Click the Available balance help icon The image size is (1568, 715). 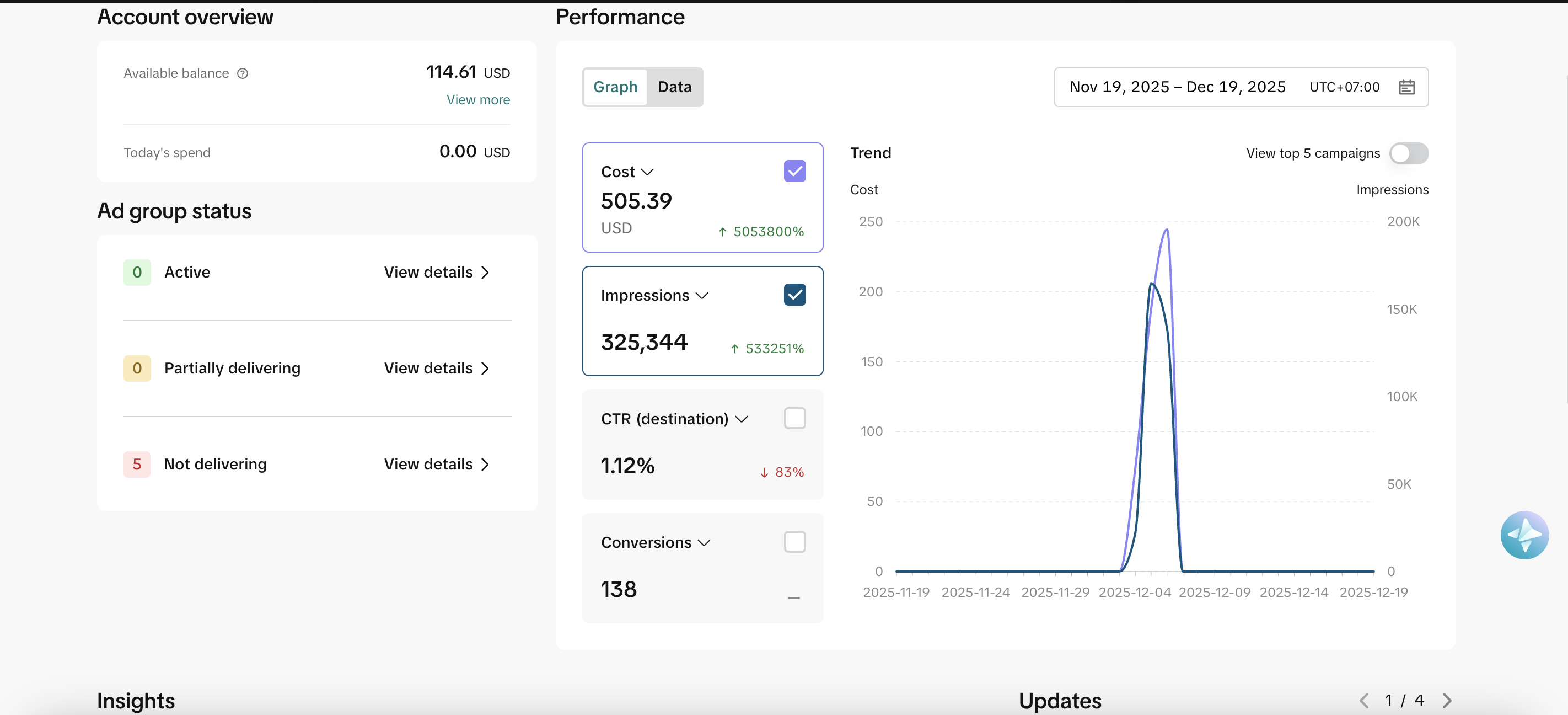click(x=242, y=74)
